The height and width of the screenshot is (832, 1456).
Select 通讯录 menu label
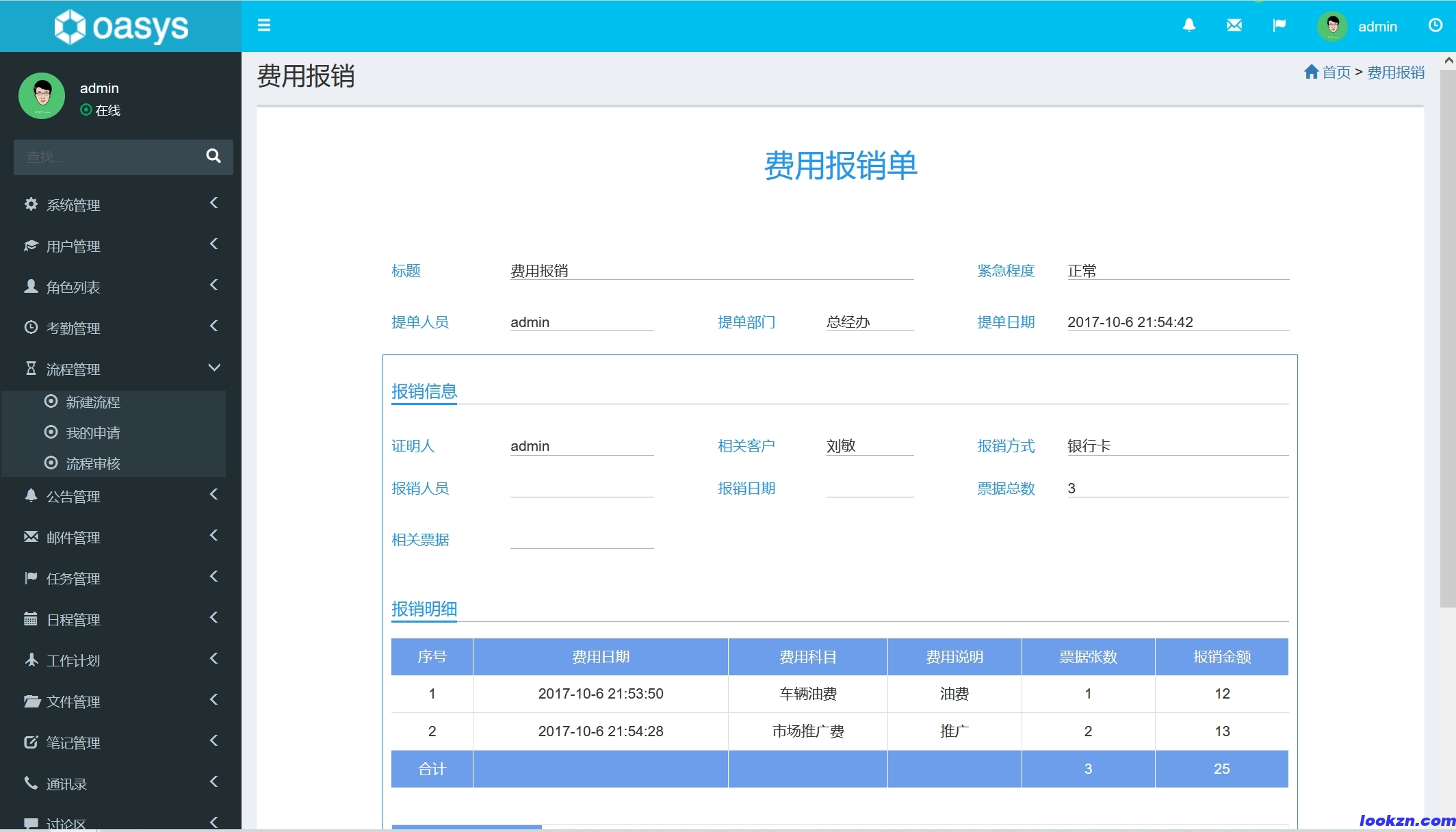[66, 783]
